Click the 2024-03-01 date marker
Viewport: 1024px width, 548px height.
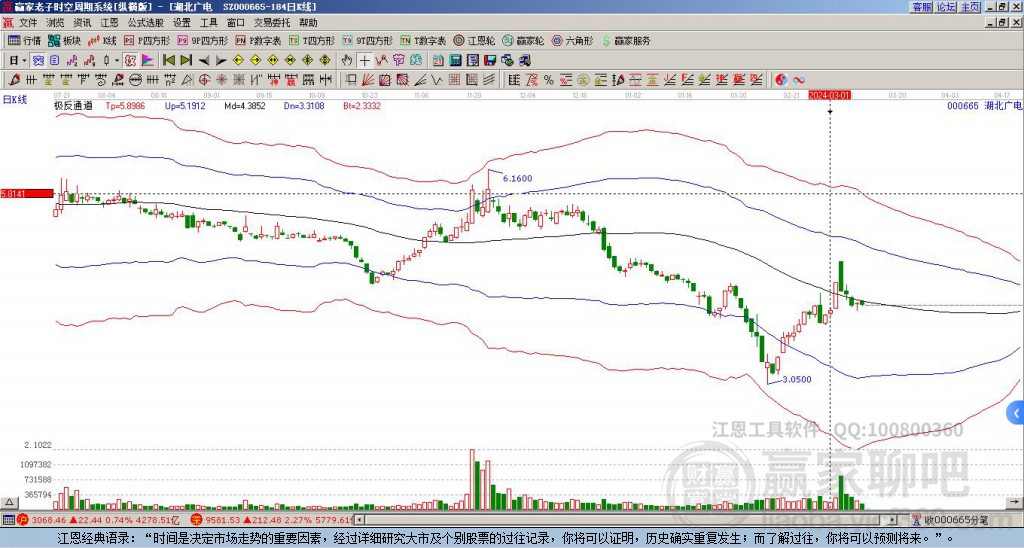tap(829, 95)
